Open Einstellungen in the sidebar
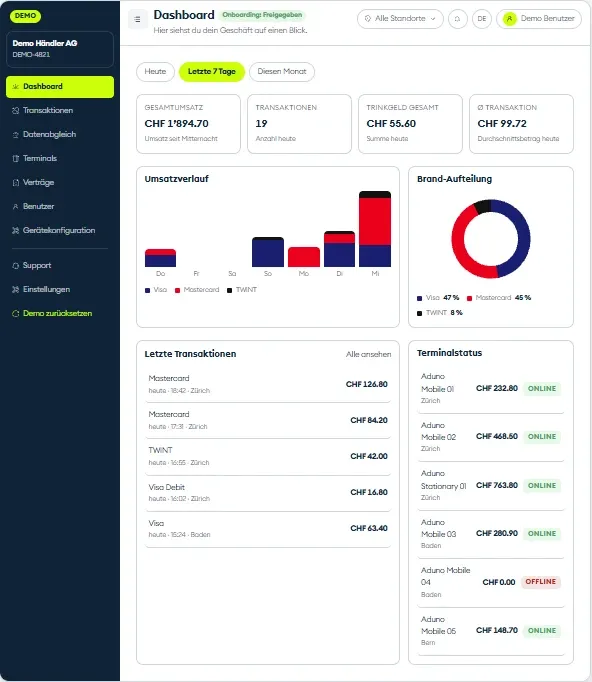 tap(60, 289)
